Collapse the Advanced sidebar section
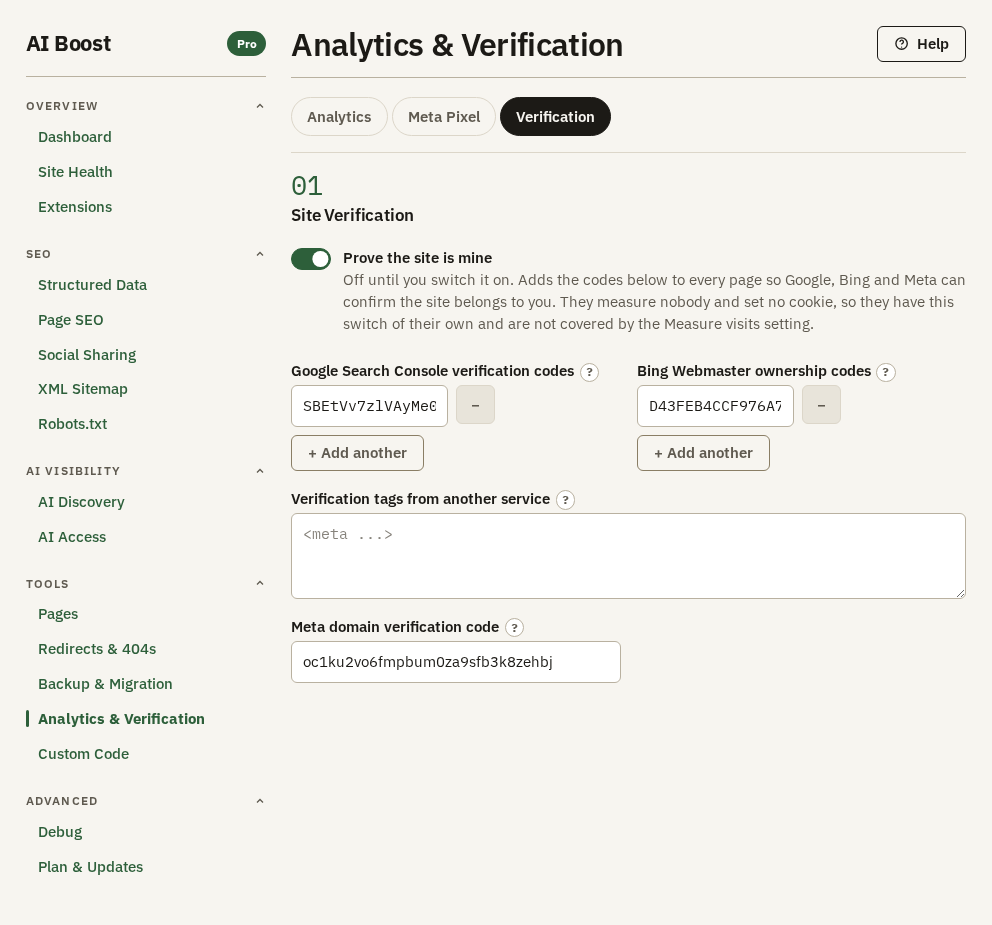Image resolution: width=992 pixels, height=925 pixels. (x=259, y=800)
